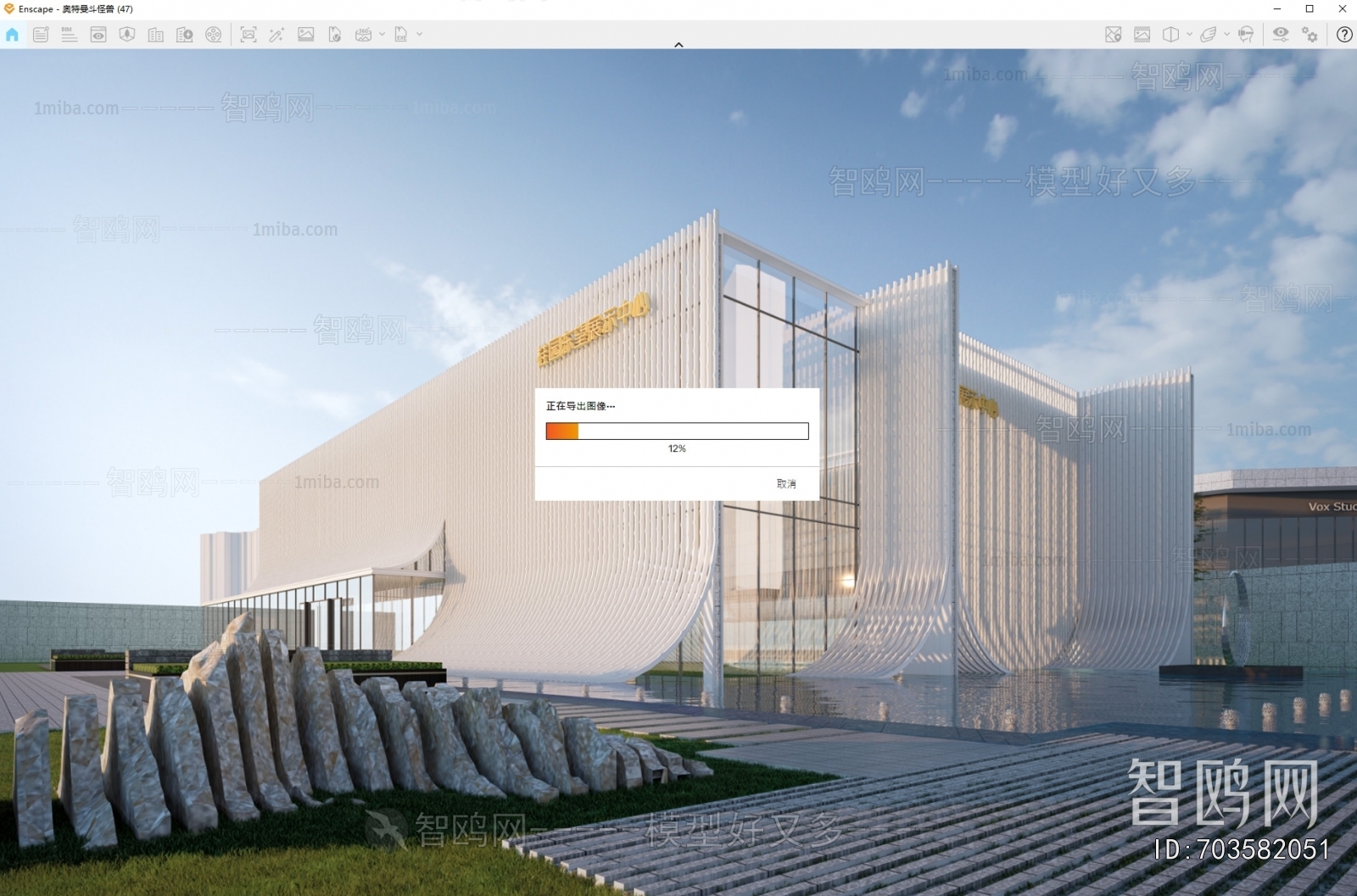Open the asset library buildings icon

click(156, 35)
